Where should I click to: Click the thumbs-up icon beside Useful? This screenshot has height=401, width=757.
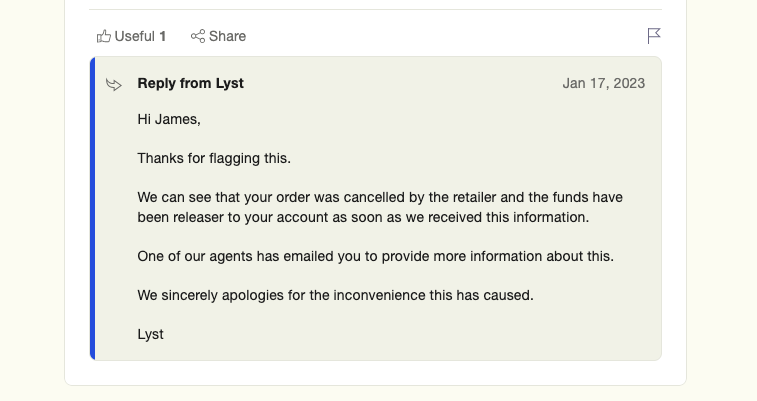(104, 36)
